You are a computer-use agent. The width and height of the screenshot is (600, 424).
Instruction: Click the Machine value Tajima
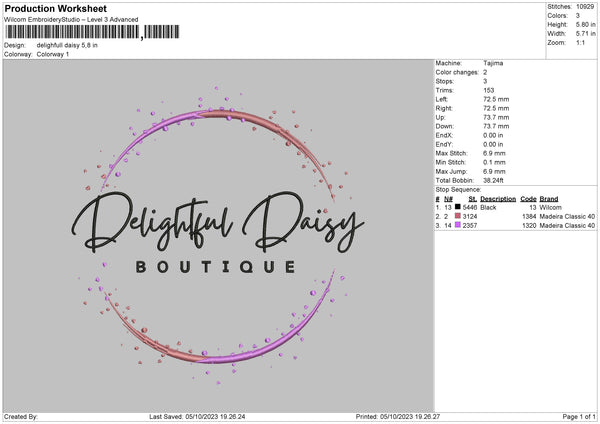click(493, 63)
